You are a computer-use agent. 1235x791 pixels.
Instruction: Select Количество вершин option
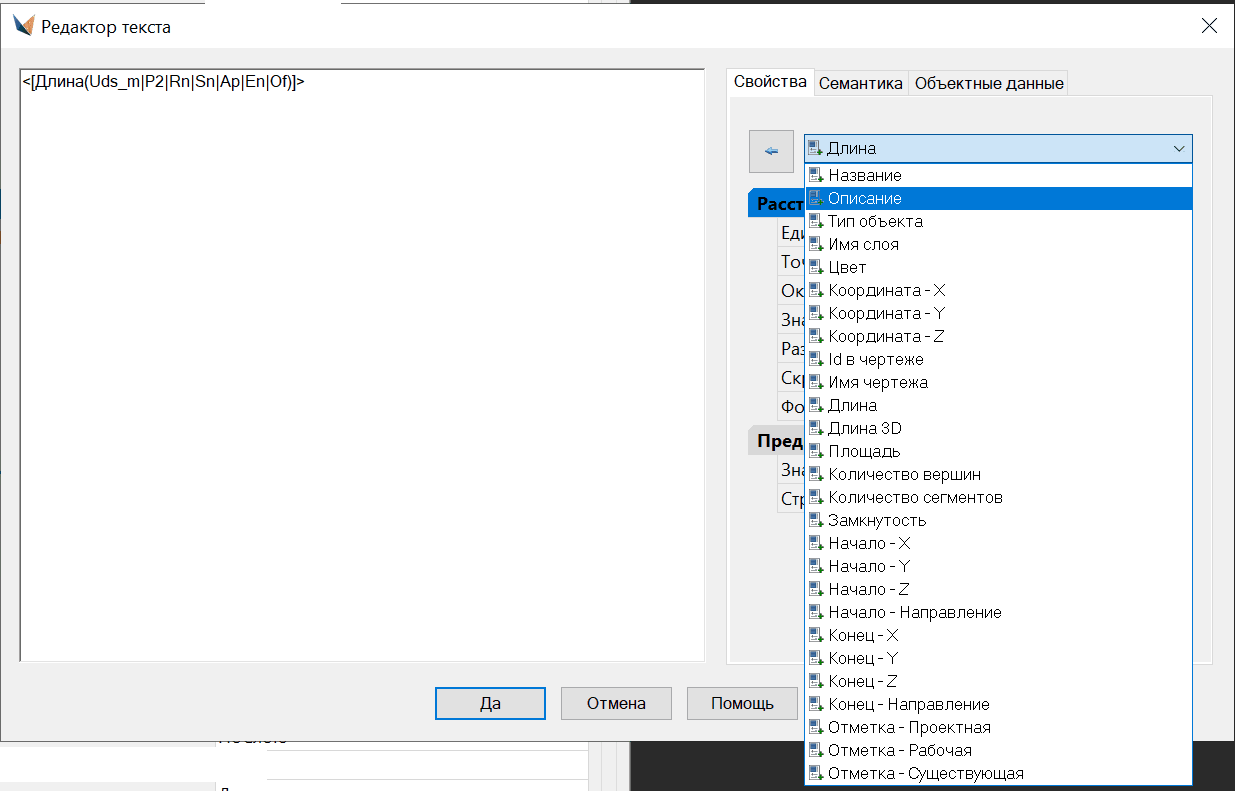tap(999, 474)
